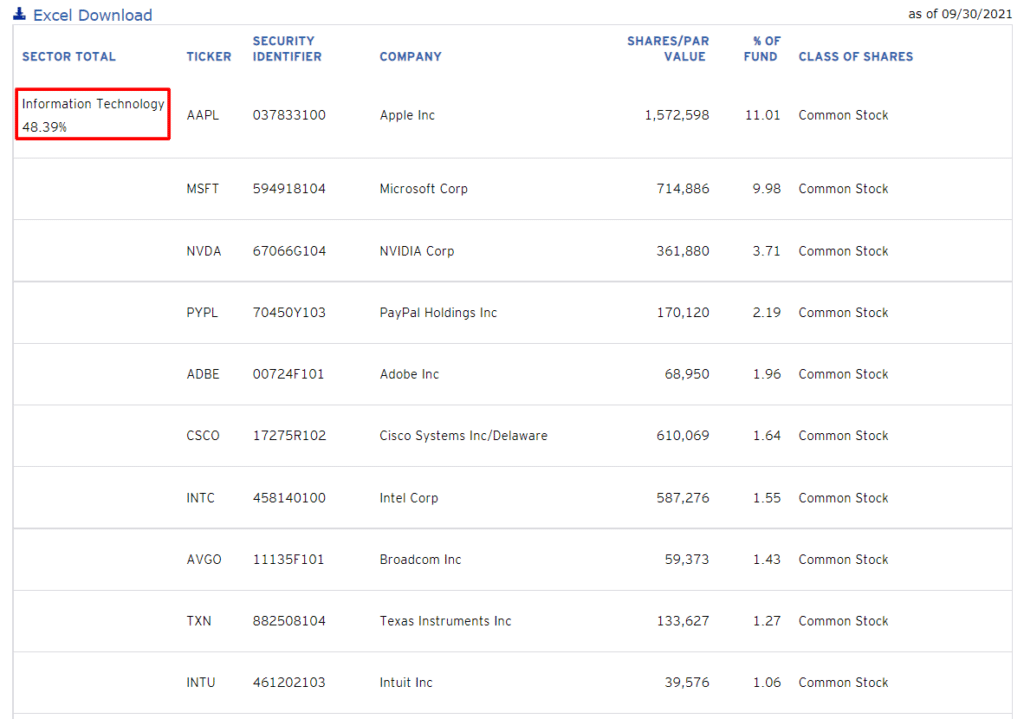Select security identifier 67066G104
This screenshot has height=719, width=1024.
click(289, 251)
